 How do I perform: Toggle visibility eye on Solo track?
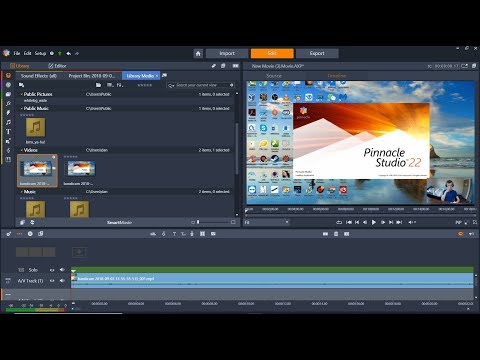point(52,270)
